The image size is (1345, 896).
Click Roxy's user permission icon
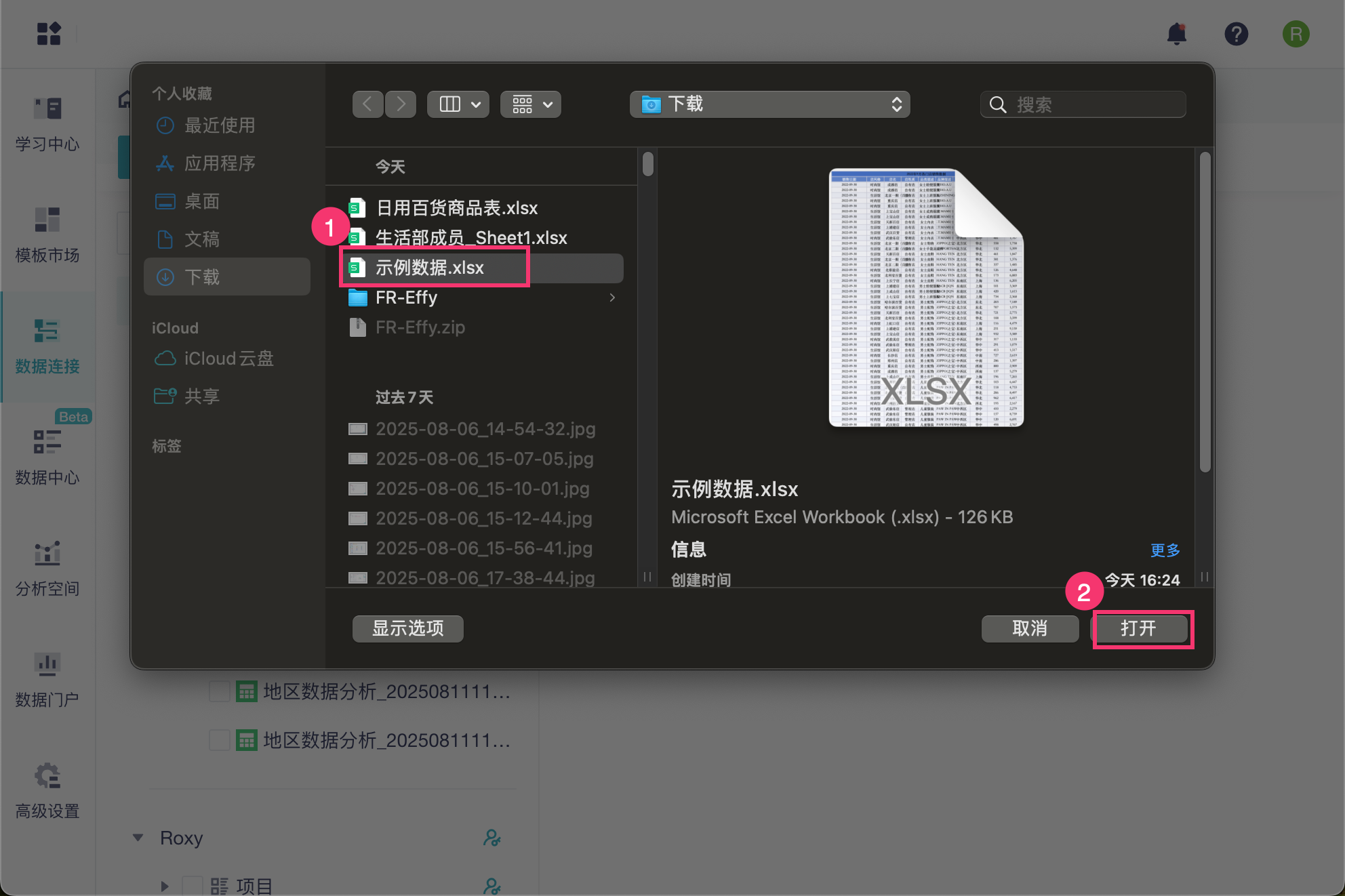point(491,838)
